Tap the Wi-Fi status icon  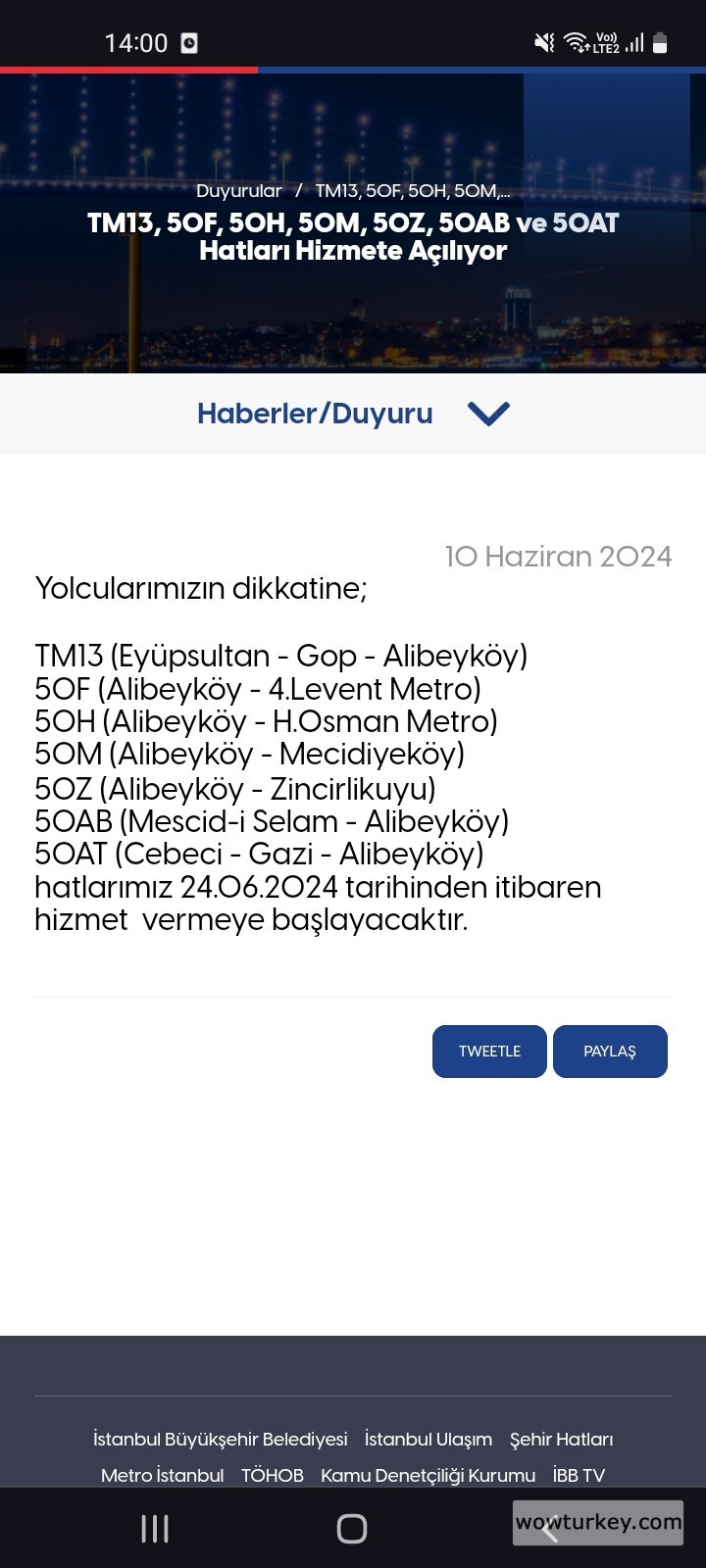click(574, 43)
